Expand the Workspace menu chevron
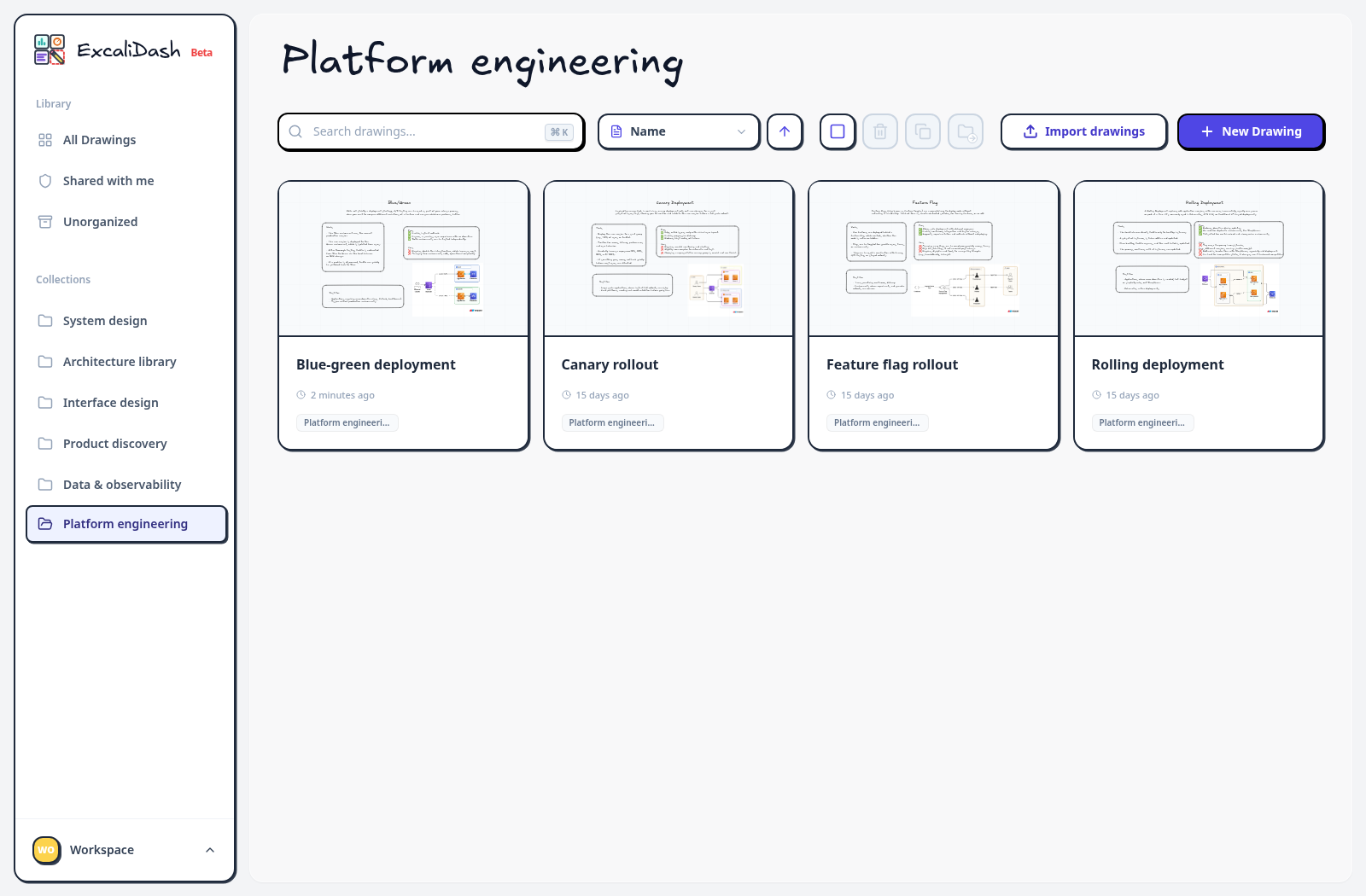Image resolution: width=1366 pixels, height=896 pixels. [210, 850]
